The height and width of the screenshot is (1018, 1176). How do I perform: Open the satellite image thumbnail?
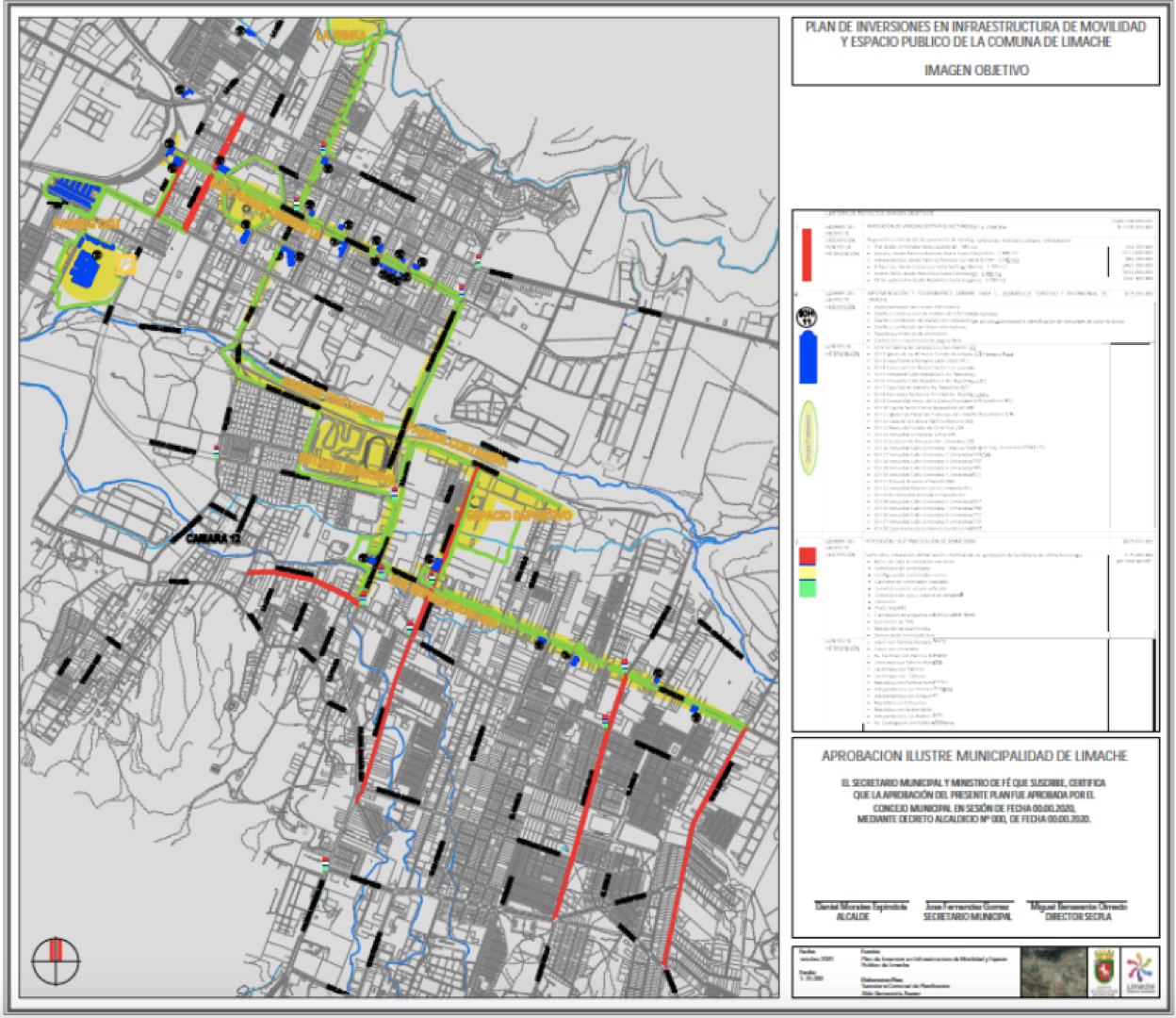pyautogui.click(x=1051, y=972)
